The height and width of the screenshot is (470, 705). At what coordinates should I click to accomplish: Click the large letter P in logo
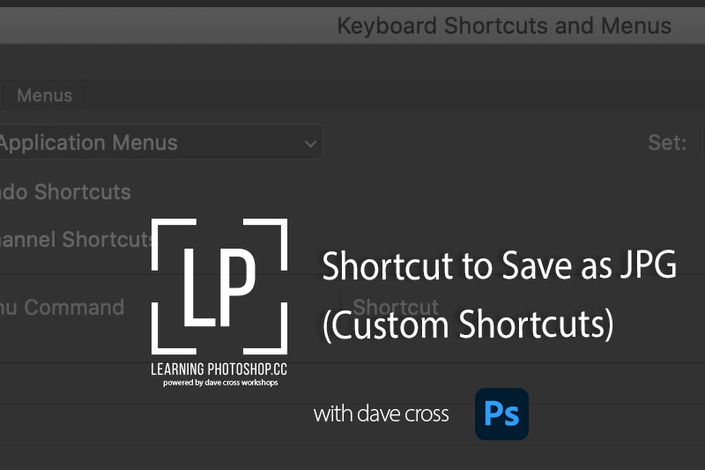click(237, 286)
